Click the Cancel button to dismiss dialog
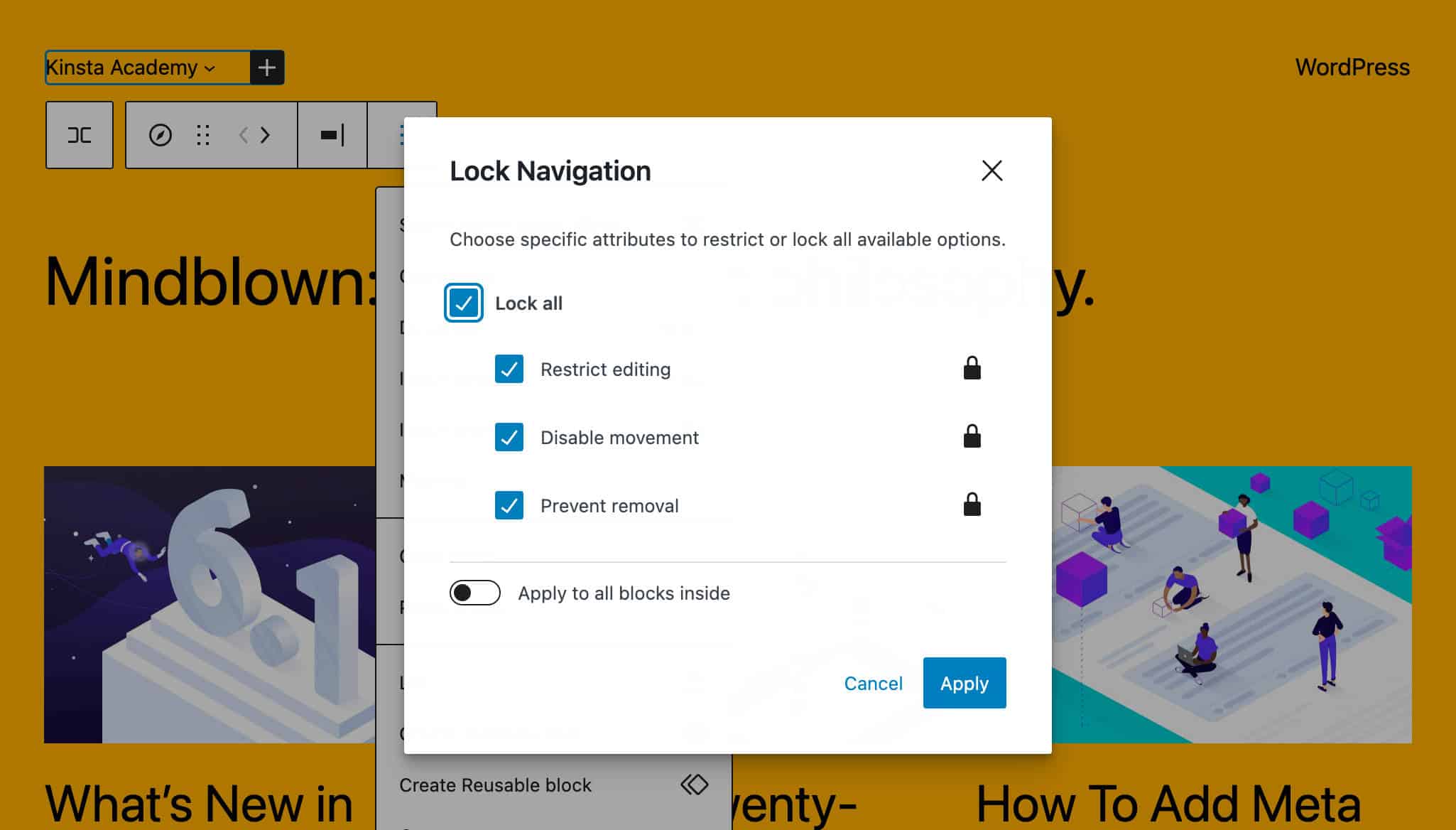This screenshot has width=1456, height=830. [873, 683]
